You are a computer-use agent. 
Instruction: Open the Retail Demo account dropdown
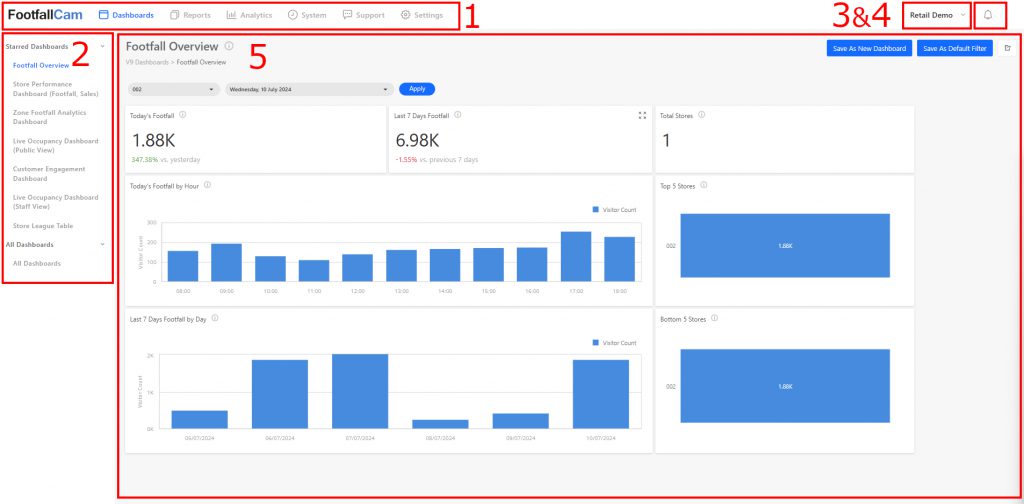(937, 15)
